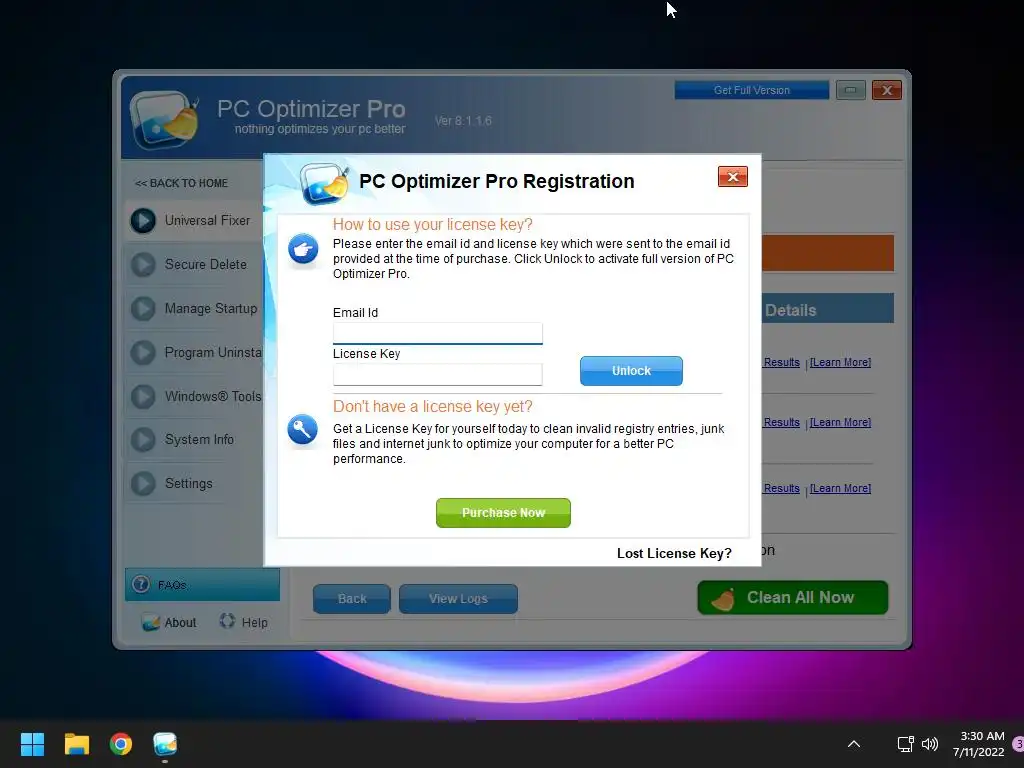This screenshot has height=768, width=1024.
Task: Click the Program Uninstaller arrow icon
Action: [x=143, y=353]
